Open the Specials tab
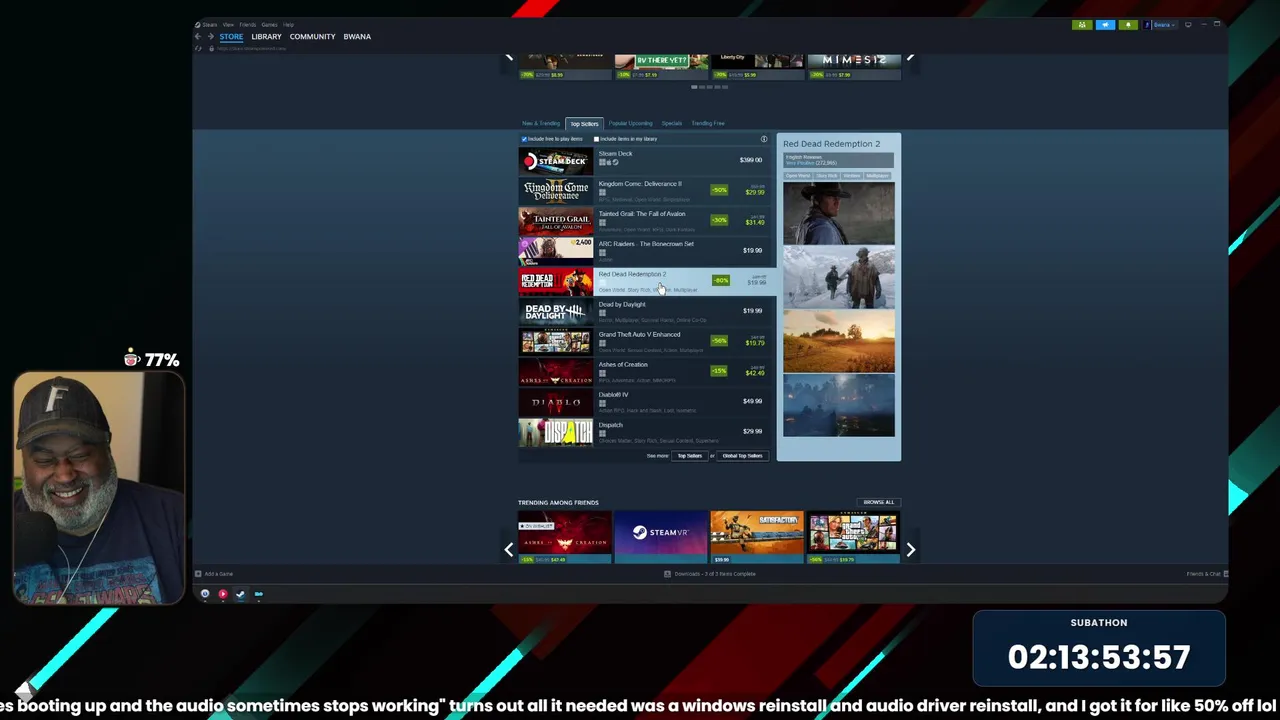 coord(671,123)
